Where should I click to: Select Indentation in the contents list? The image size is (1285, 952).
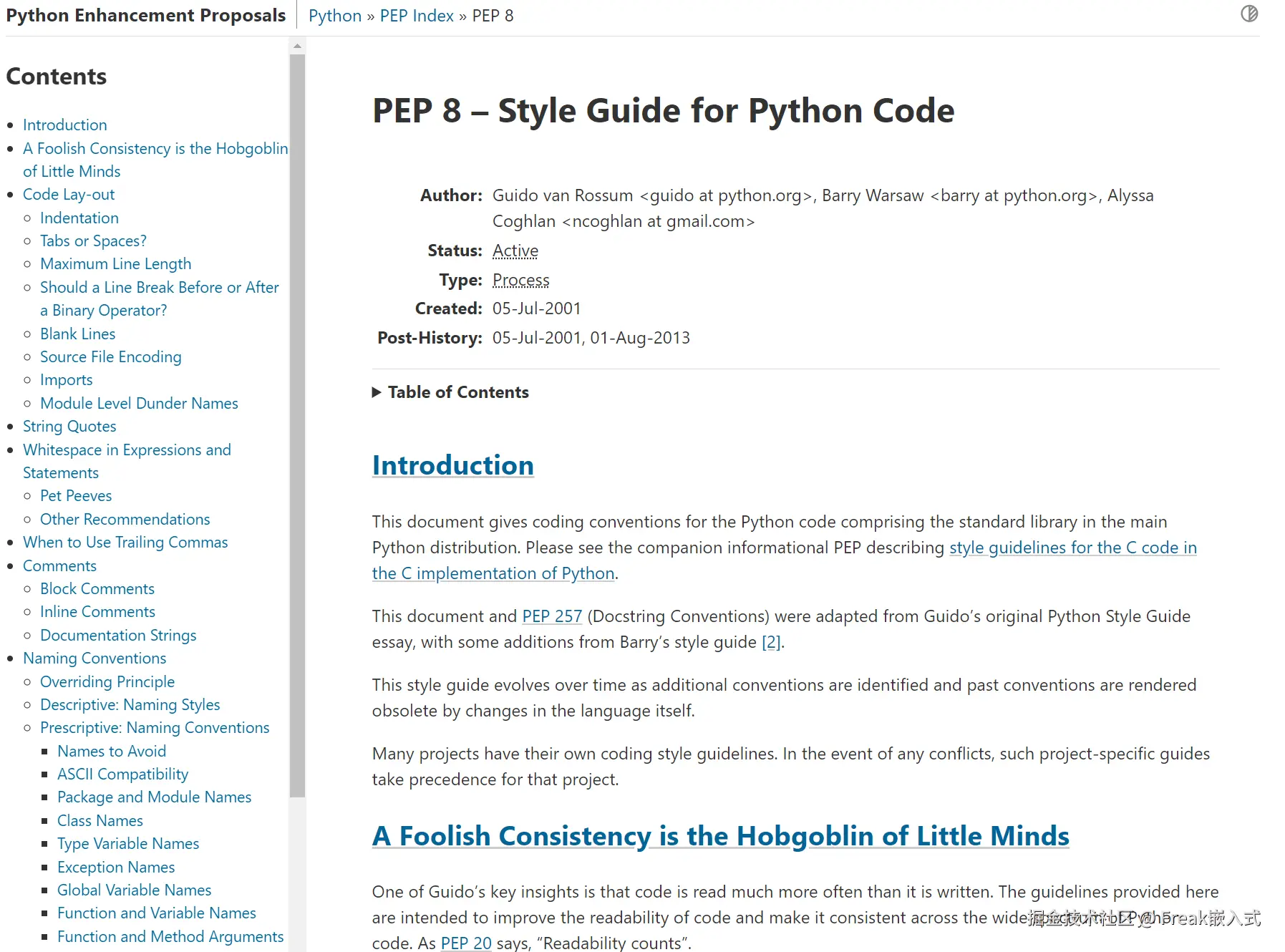coord(79,218)
